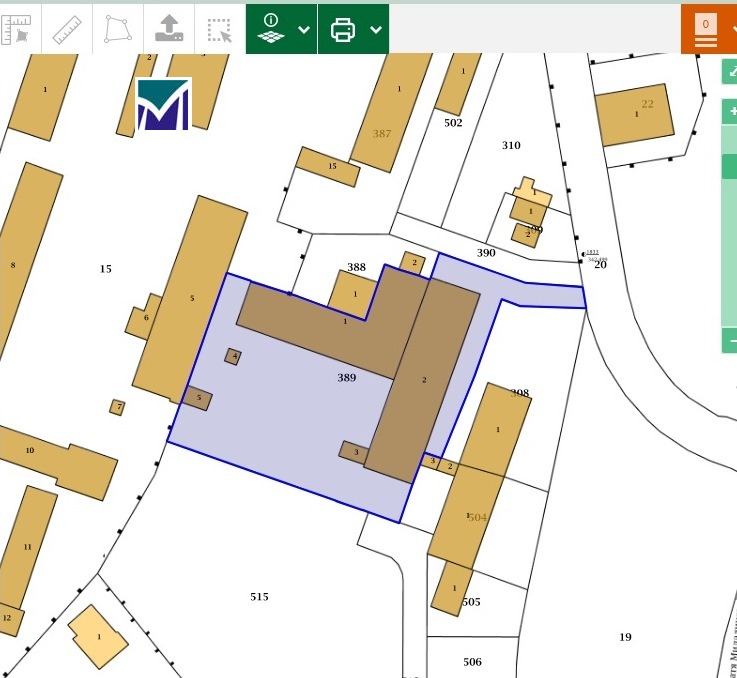This screenshot has height=678, width=737.
Task: Choose the polygon area measurement tool
Action: (x=118, y=29)
